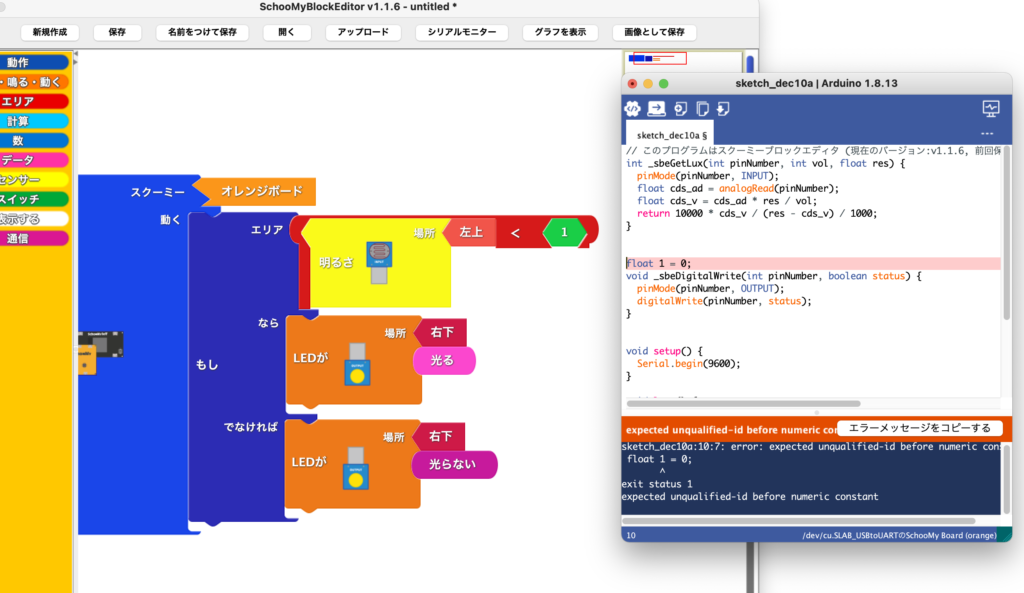
Task: Click the orange error status message bar
Action: coord(729,429)
